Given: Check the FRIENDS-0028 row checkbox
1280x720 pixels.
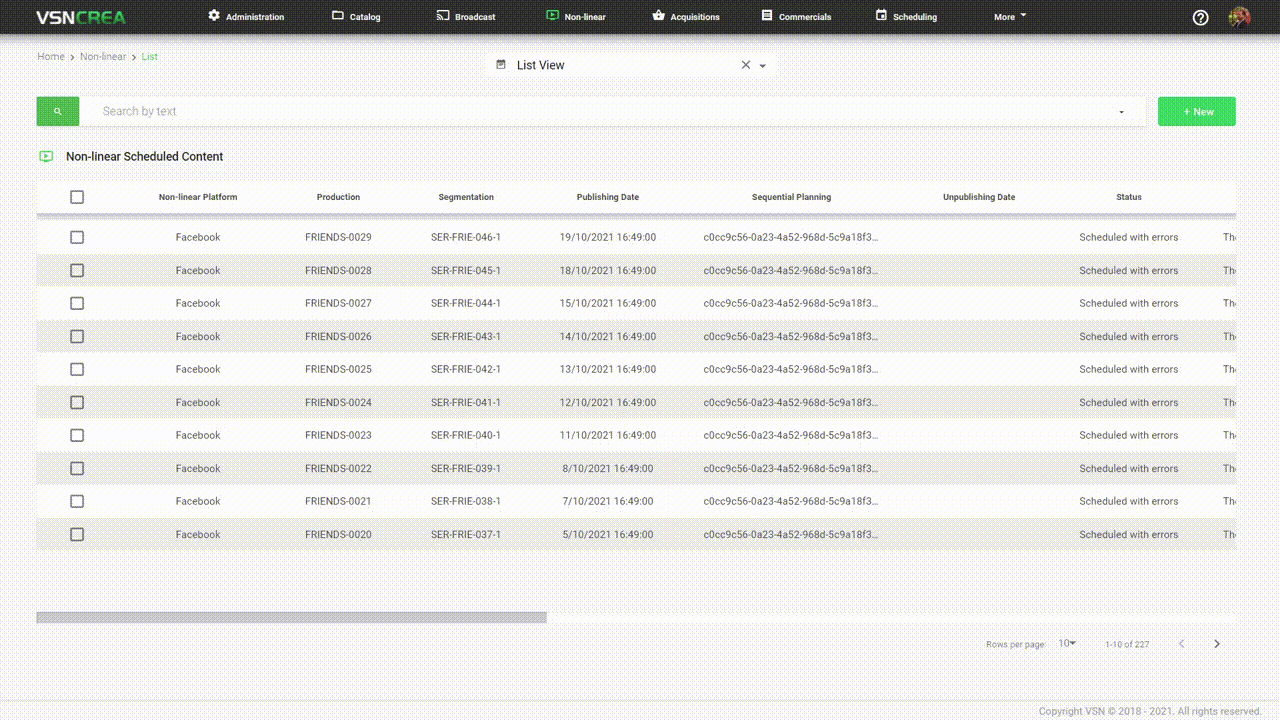Looking at the screenshot, I should 77,270.
